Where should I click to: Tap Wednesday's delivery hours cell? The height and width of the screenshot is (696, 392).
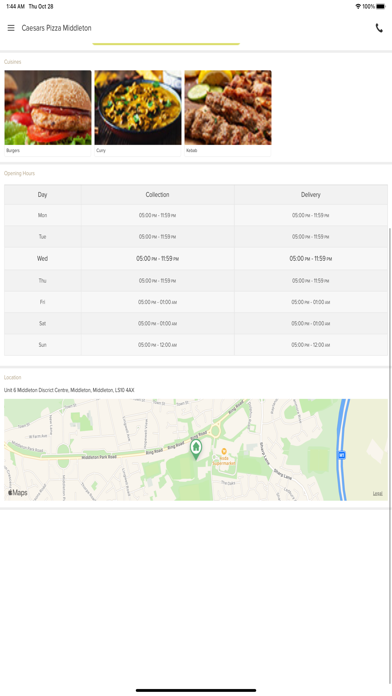tap(311, 258)
